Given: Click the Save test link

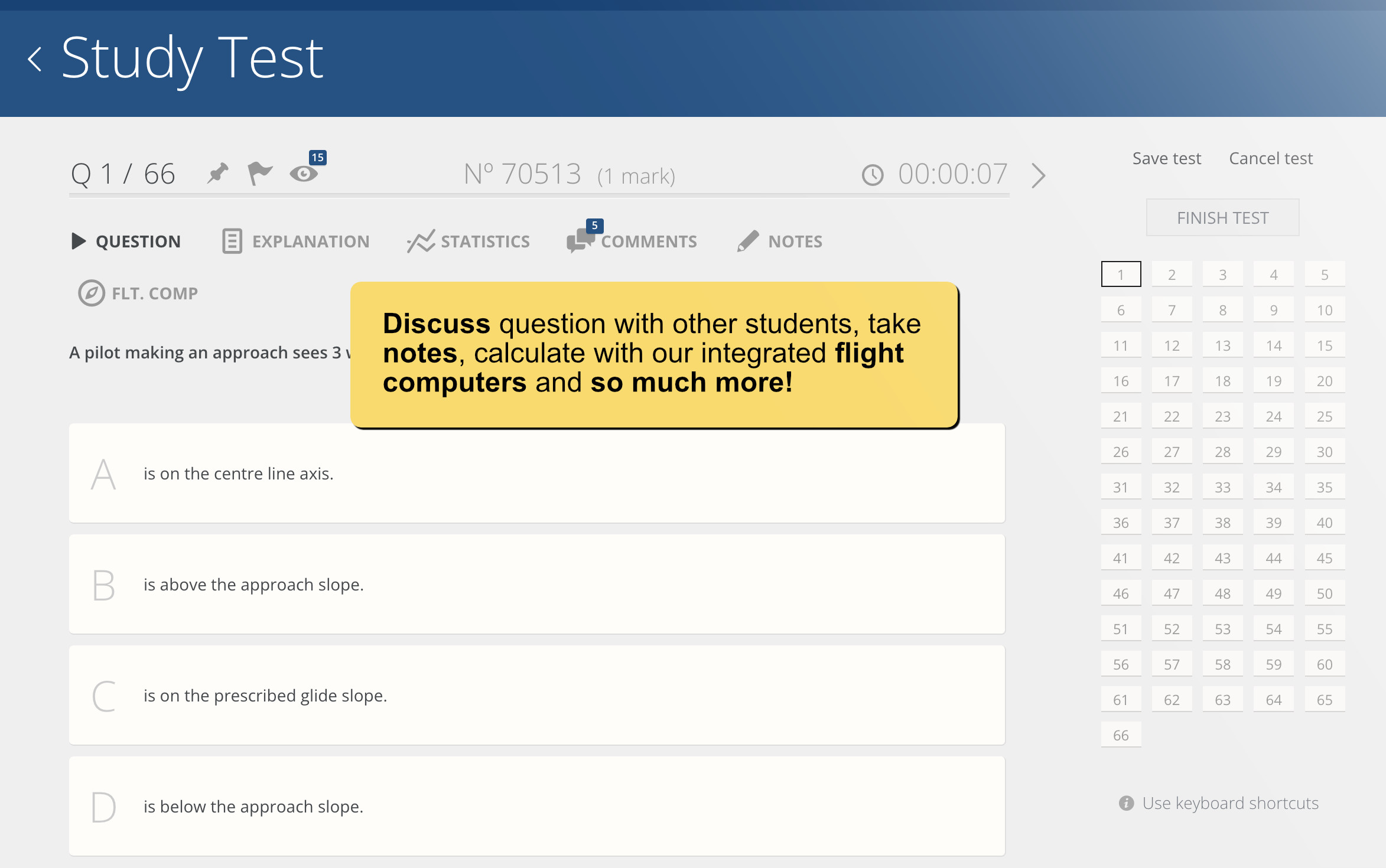Looking at the screenshot, I should [1166, 158].
